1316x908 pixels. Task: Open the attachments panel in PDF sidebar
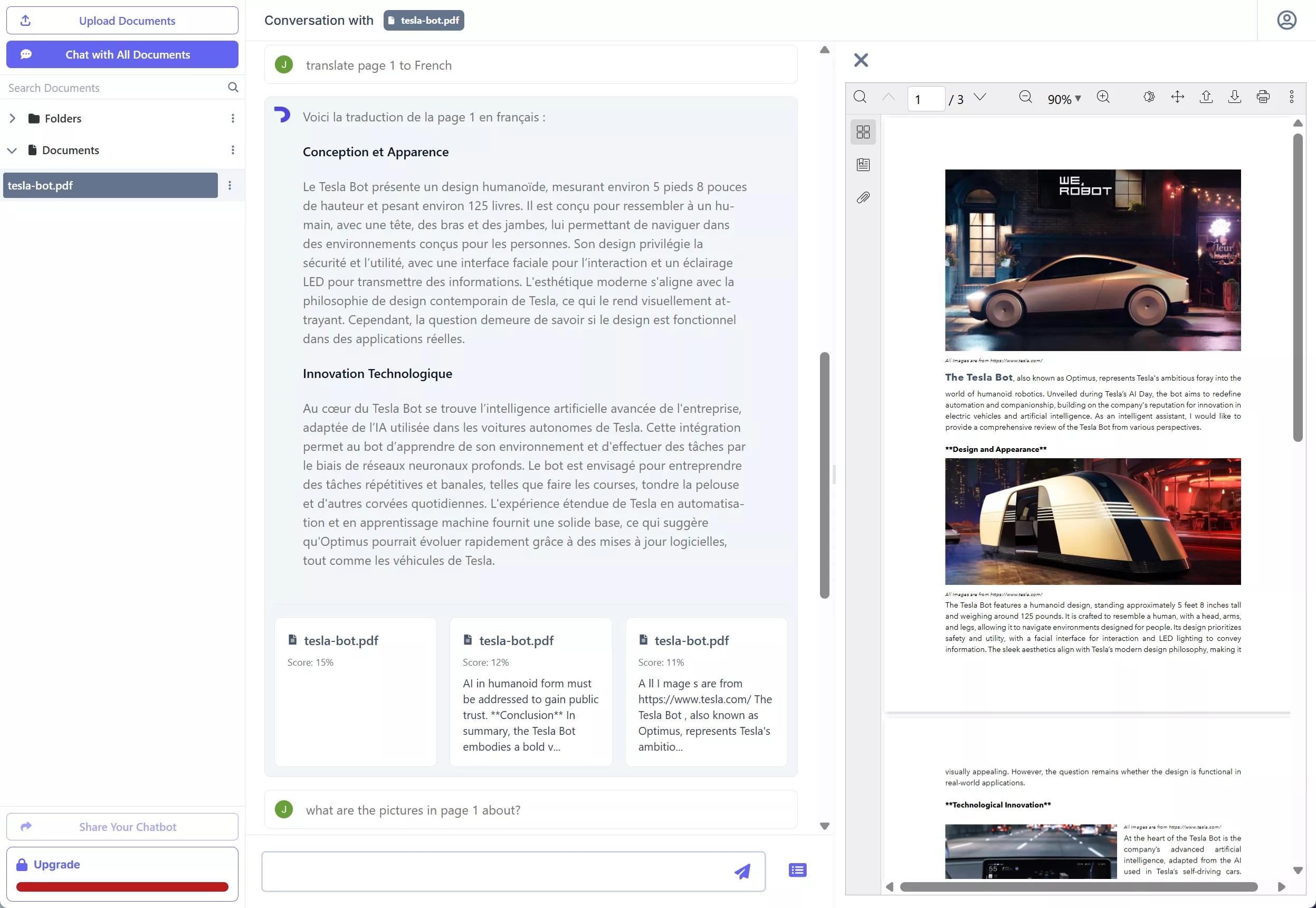tap(863, 197)
